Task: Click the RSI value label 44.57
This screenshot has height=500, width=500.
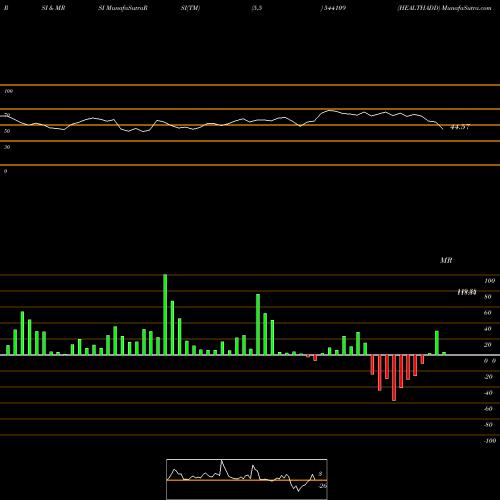Action: [x=460, y=127]
